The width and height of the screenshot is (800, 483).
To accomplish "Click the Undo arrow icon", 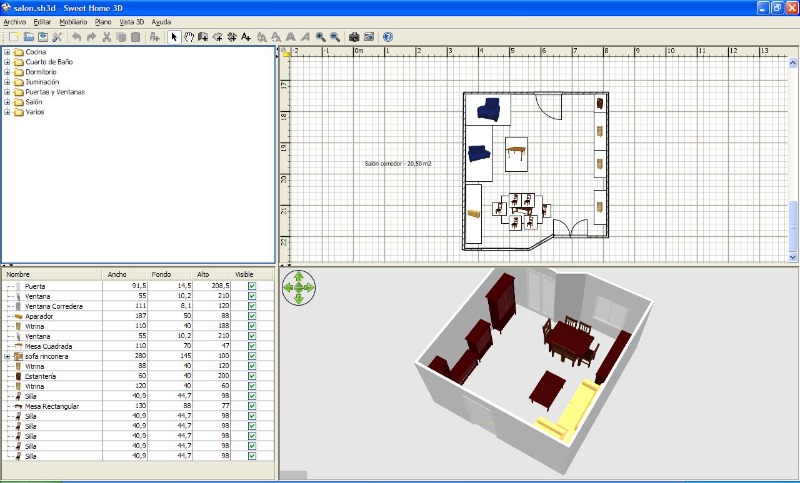I will [x=77, y=37].
